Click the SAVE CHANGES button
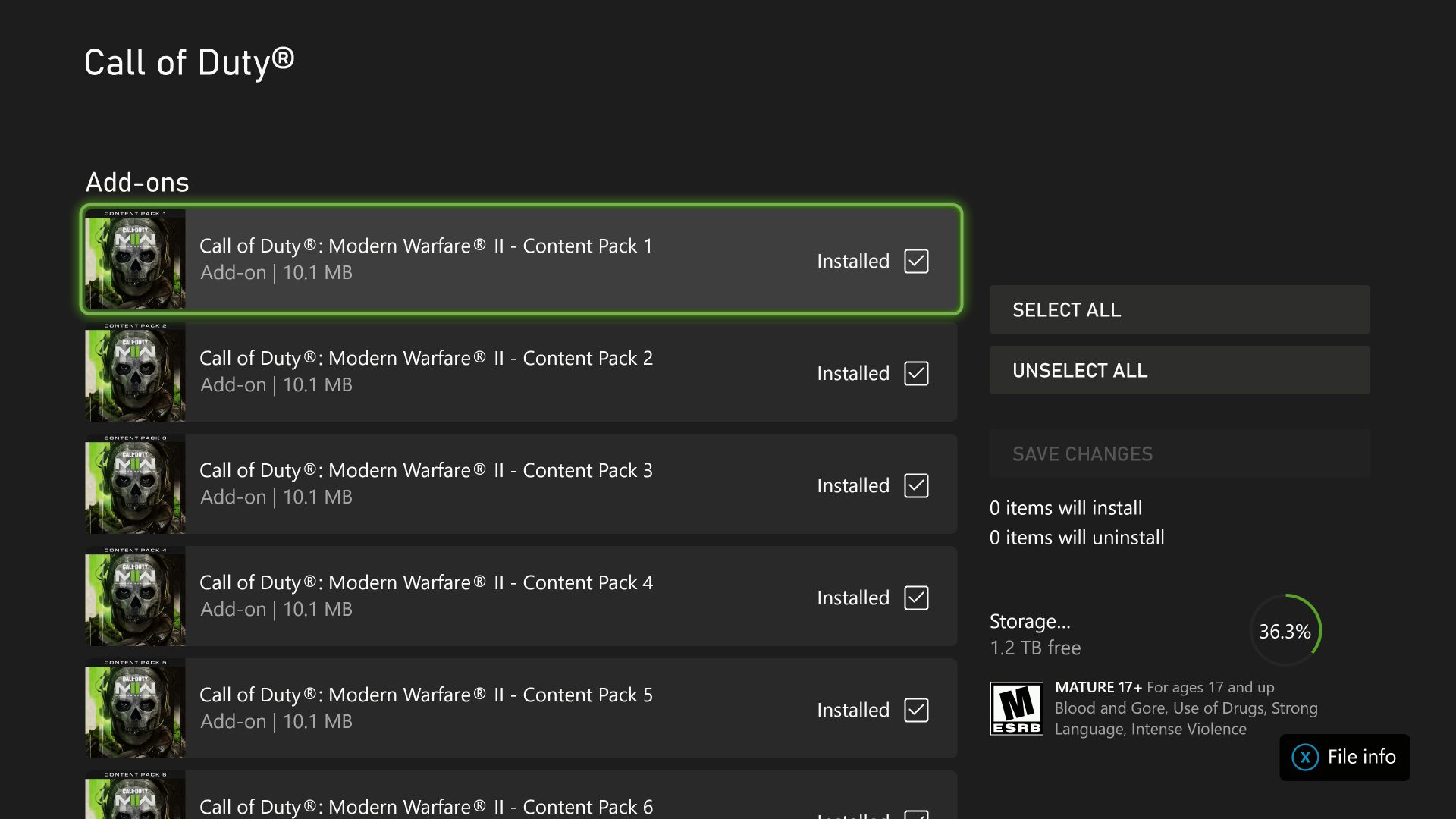1456x819 pixels. [1179, 453]
